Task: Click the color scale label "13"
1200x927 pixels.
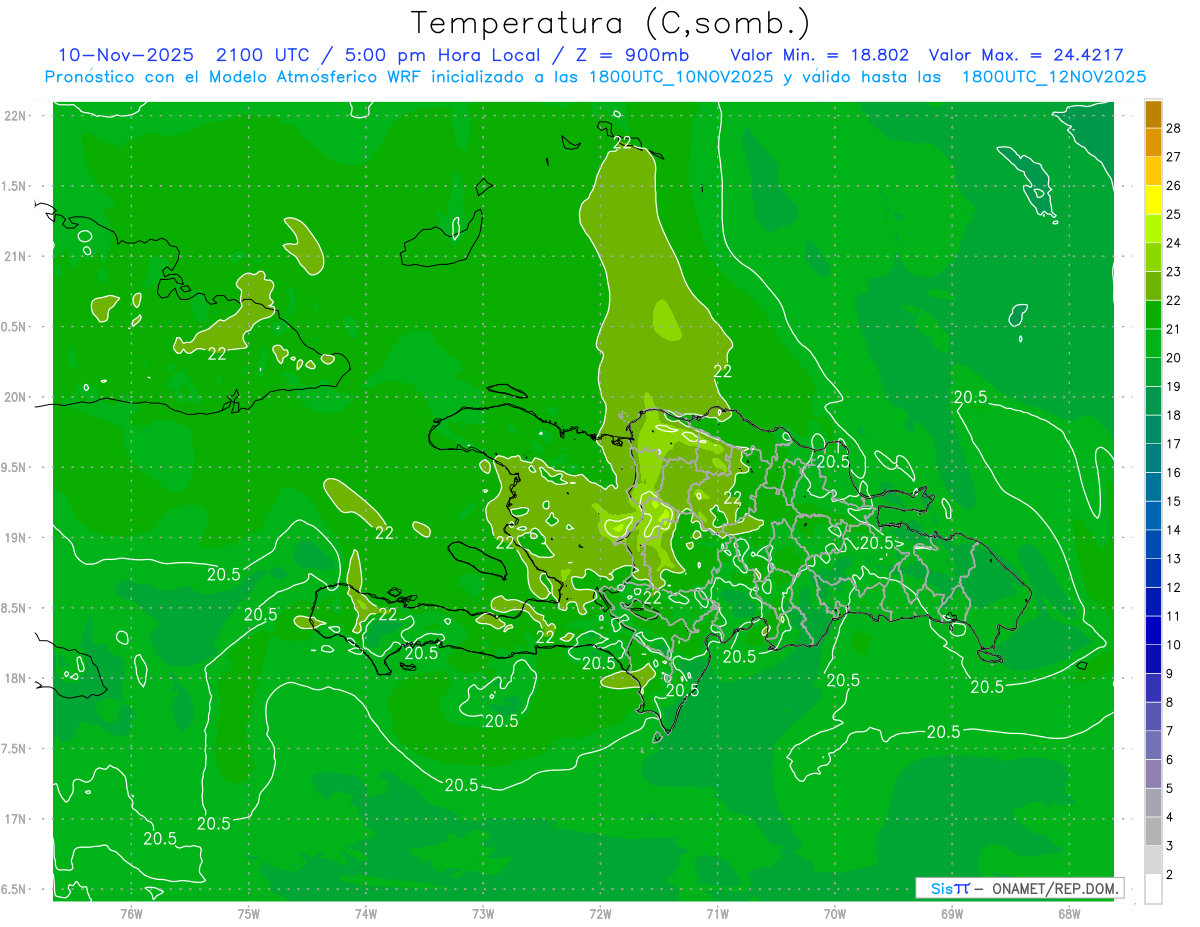Action: click(x=1174, y=559)
